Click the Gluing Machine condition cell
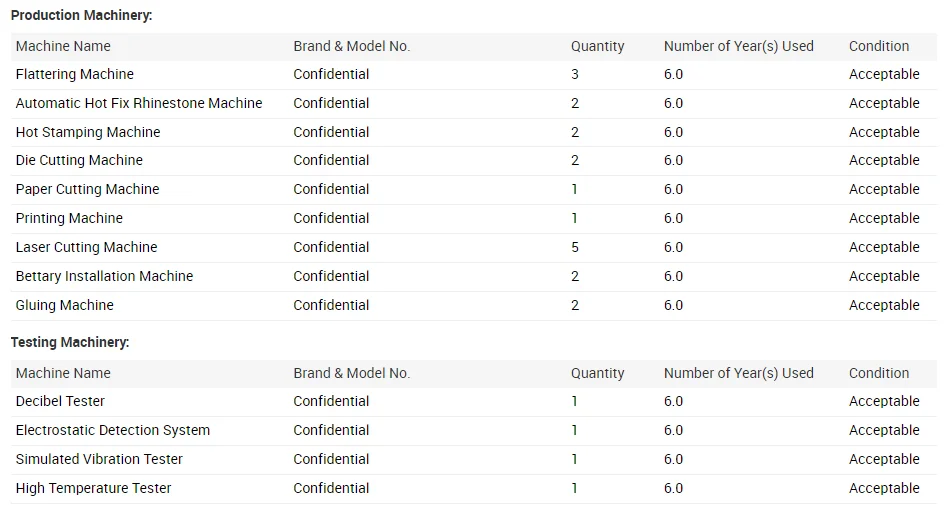This screenshot has width=946, height=519. point(884,305)
